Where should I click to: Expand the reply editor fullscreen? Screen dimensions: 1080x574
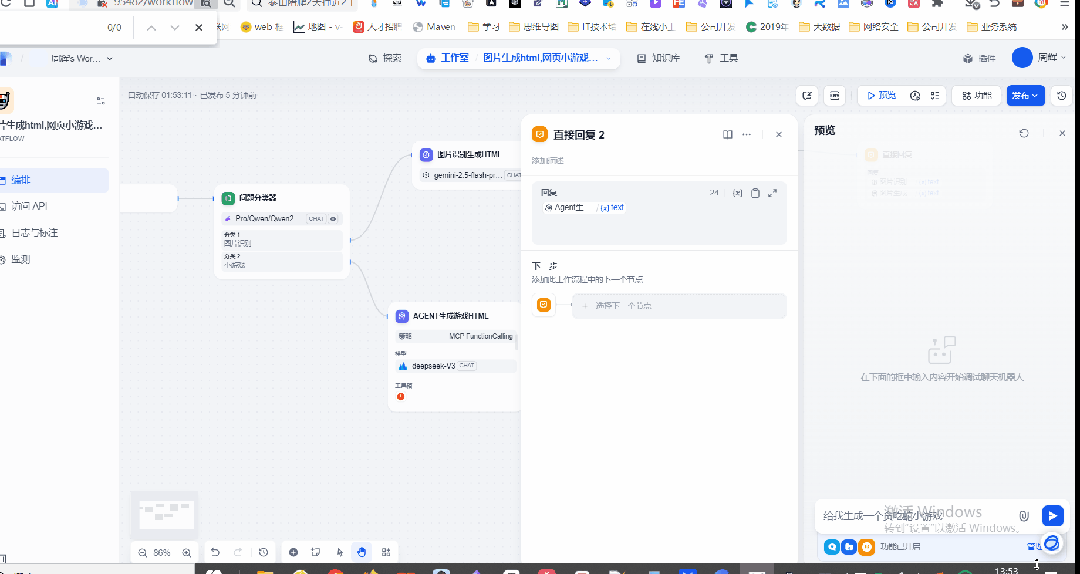773,194
